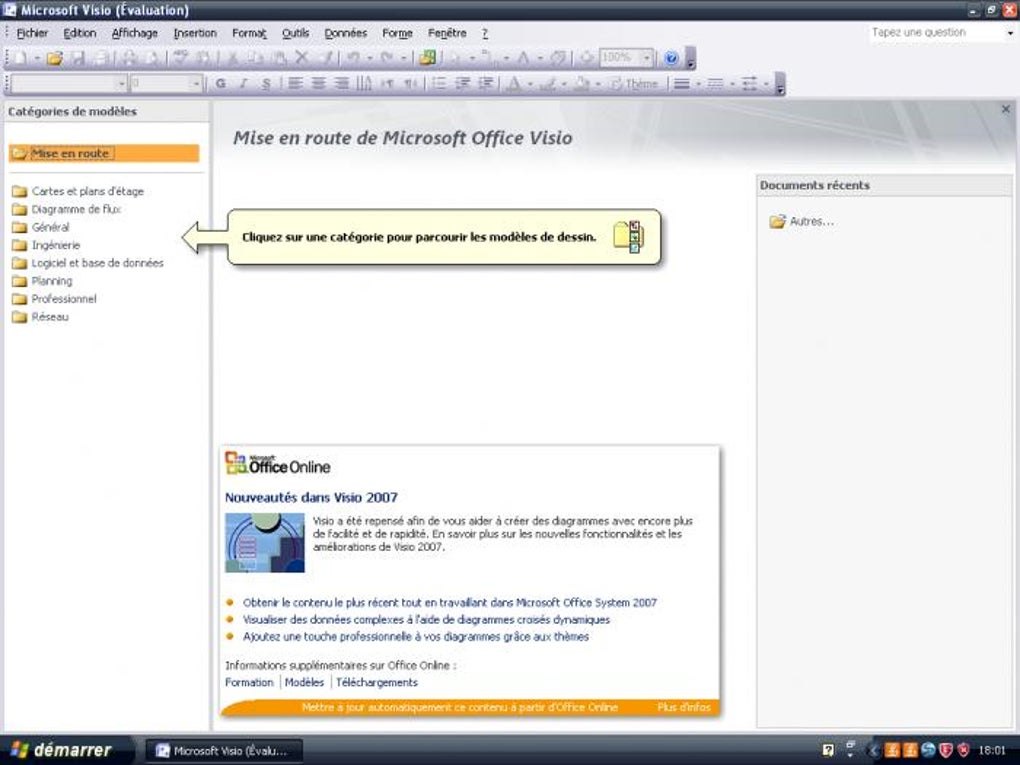Click the Underline S formatting icon
The height and width of the screenshot is (765, 1020).
pyautogui.click(x=265, y=83)
